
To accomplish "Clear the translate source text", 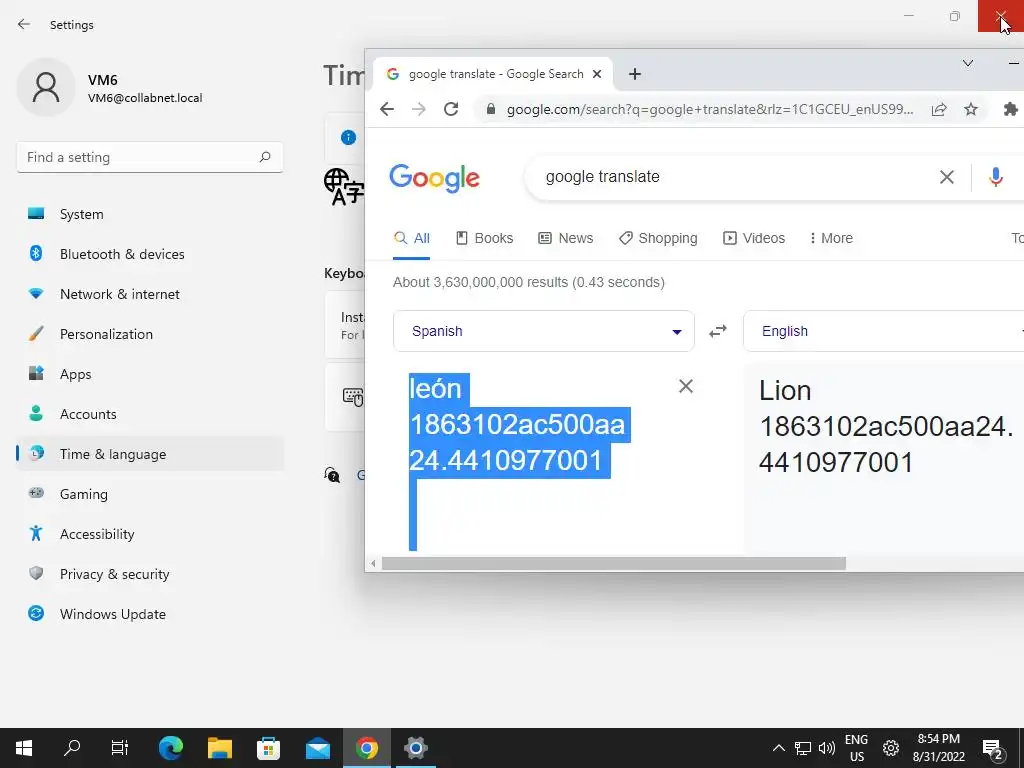I will pyautogui.click(x=686, y=386).
